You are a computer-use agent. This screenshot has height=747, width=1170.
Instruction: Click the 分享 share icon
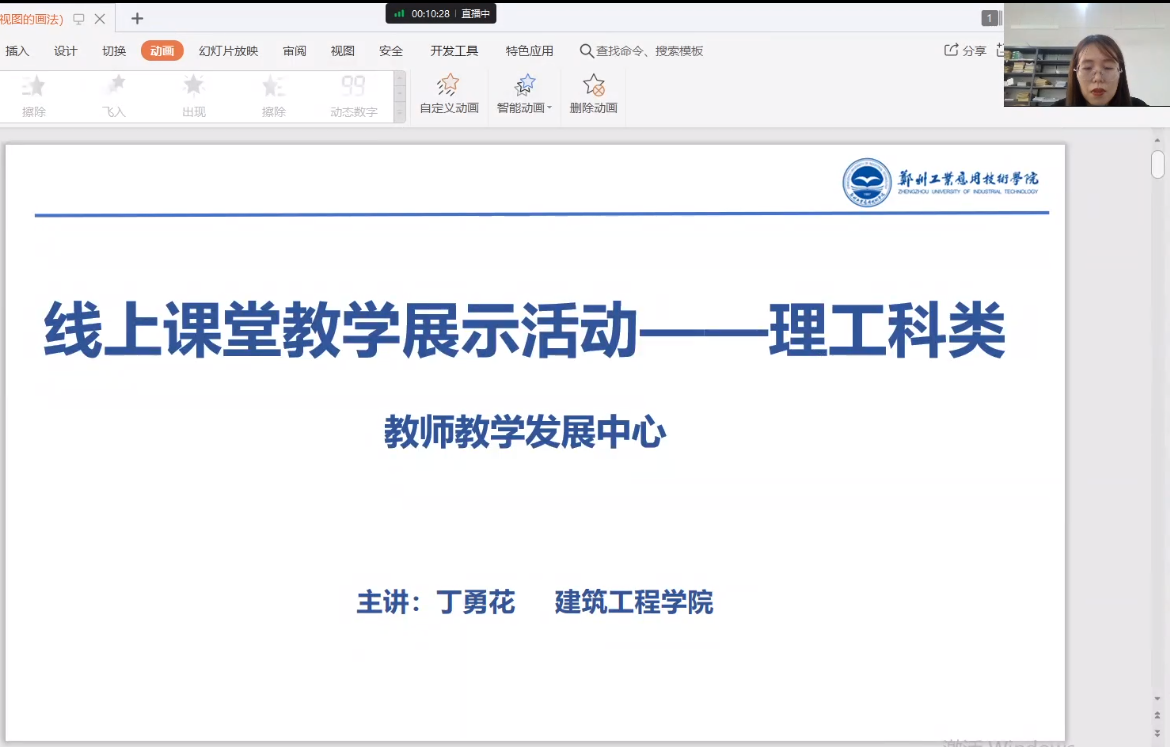point(952,50)
